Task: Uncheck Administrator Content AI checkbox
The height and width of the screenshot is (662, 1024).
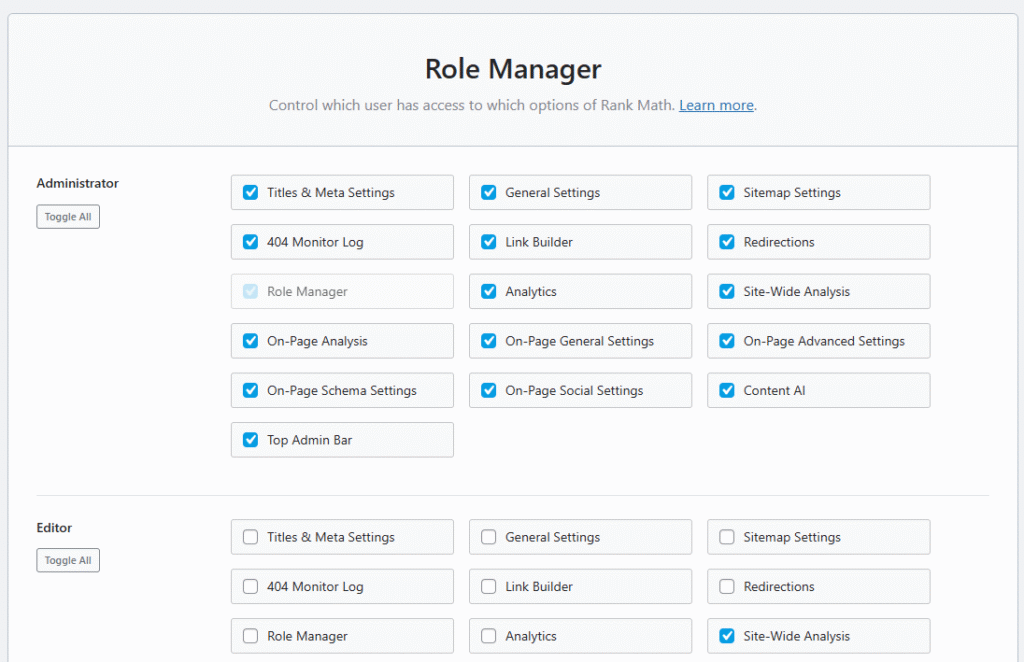Action: 727,390
